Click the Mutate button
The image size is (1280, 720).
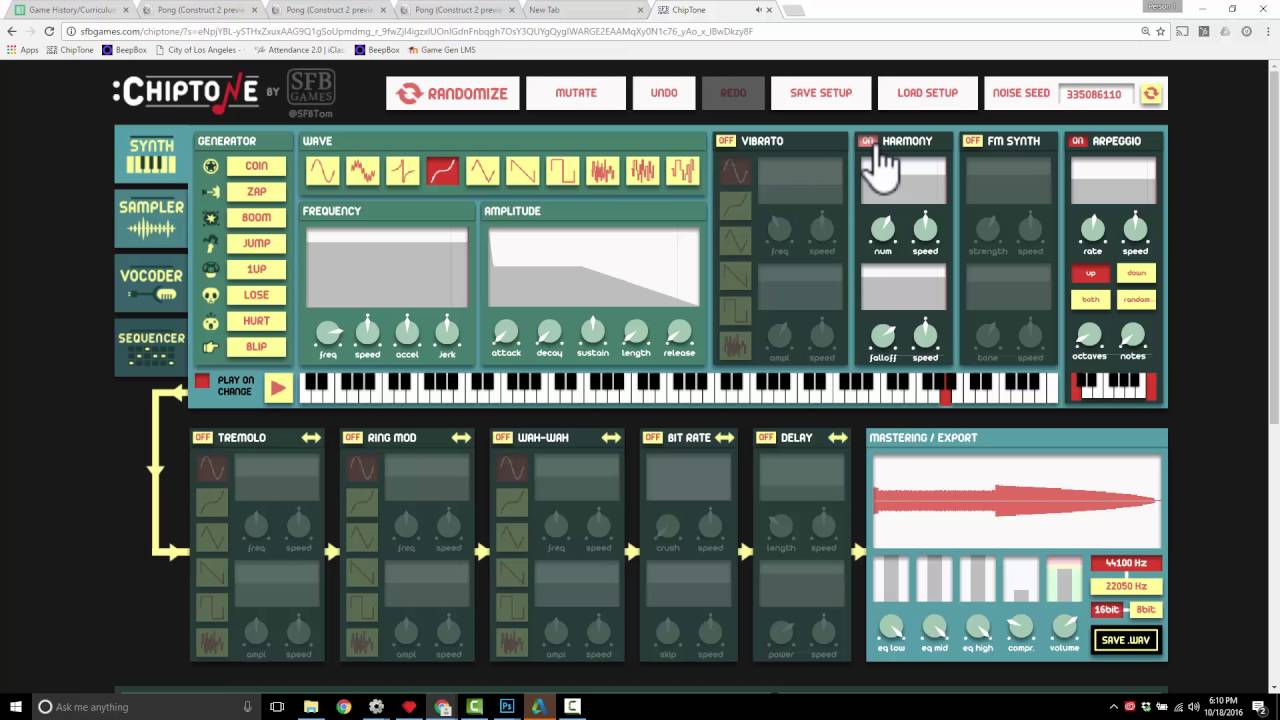tap(576, 93)
